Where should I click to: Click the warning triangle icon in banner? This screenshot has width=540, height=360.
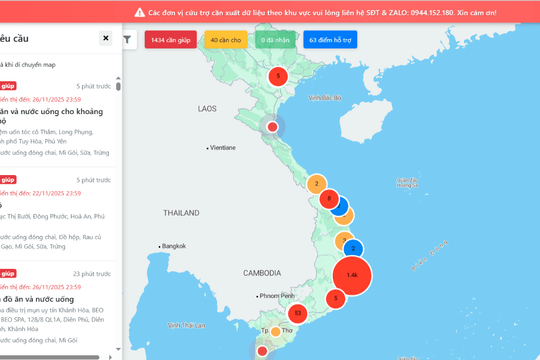coord(139,13)
